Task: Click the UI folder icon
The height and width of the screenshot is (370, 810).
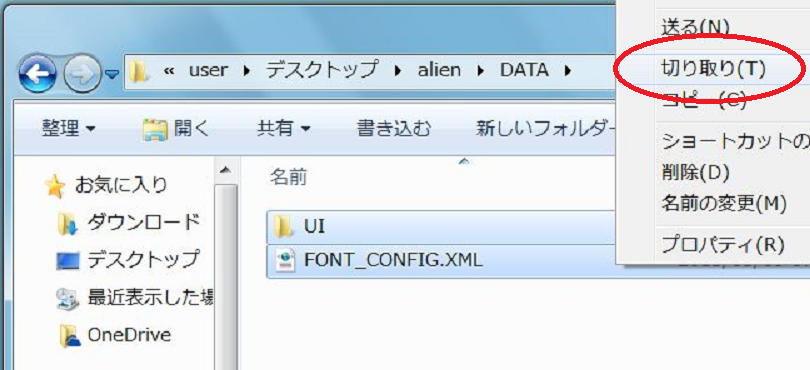Action: click(x=284, y=226)
